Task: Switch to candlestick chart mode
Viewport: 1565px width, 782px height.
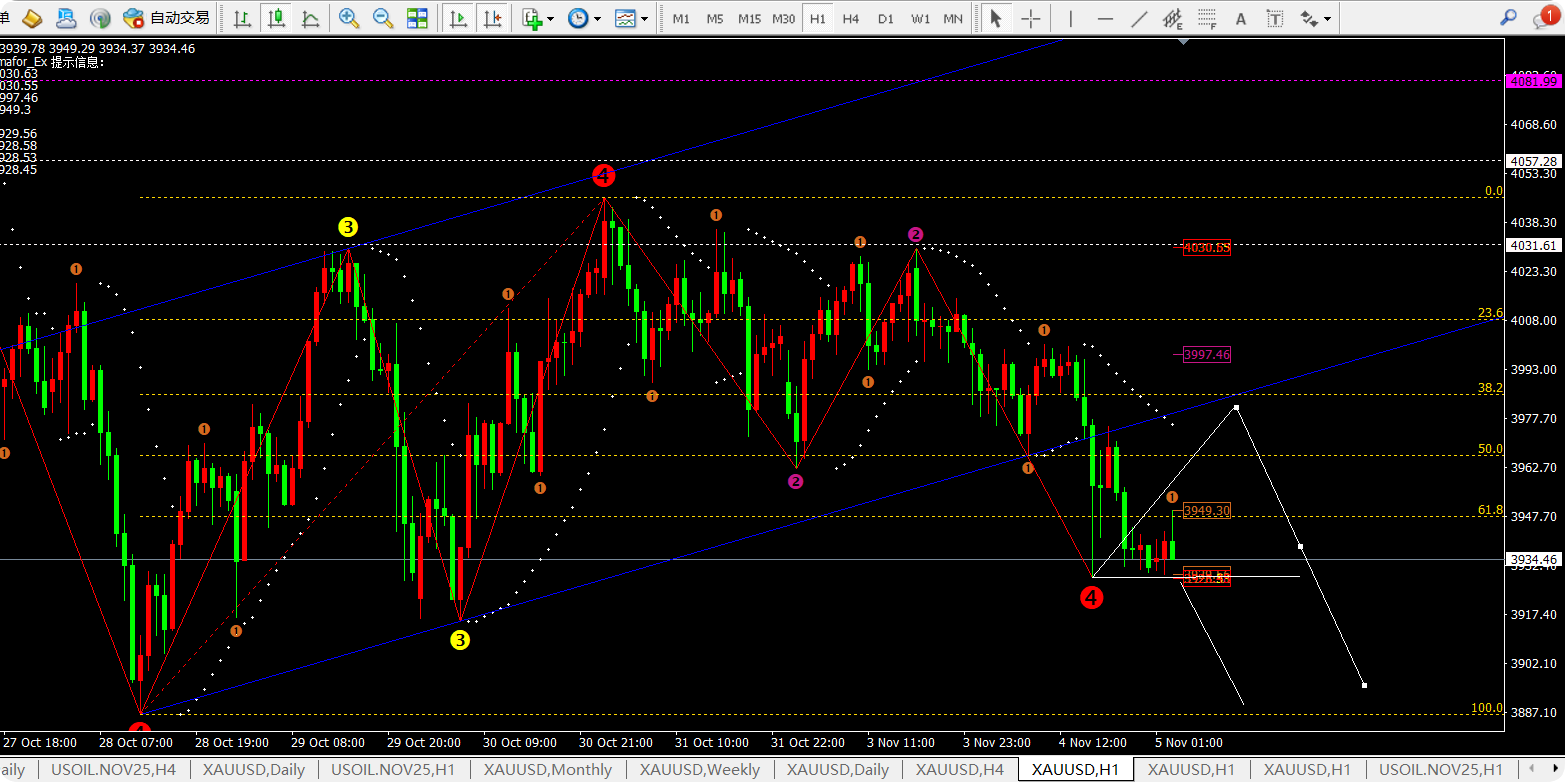Action: point(276,18)
